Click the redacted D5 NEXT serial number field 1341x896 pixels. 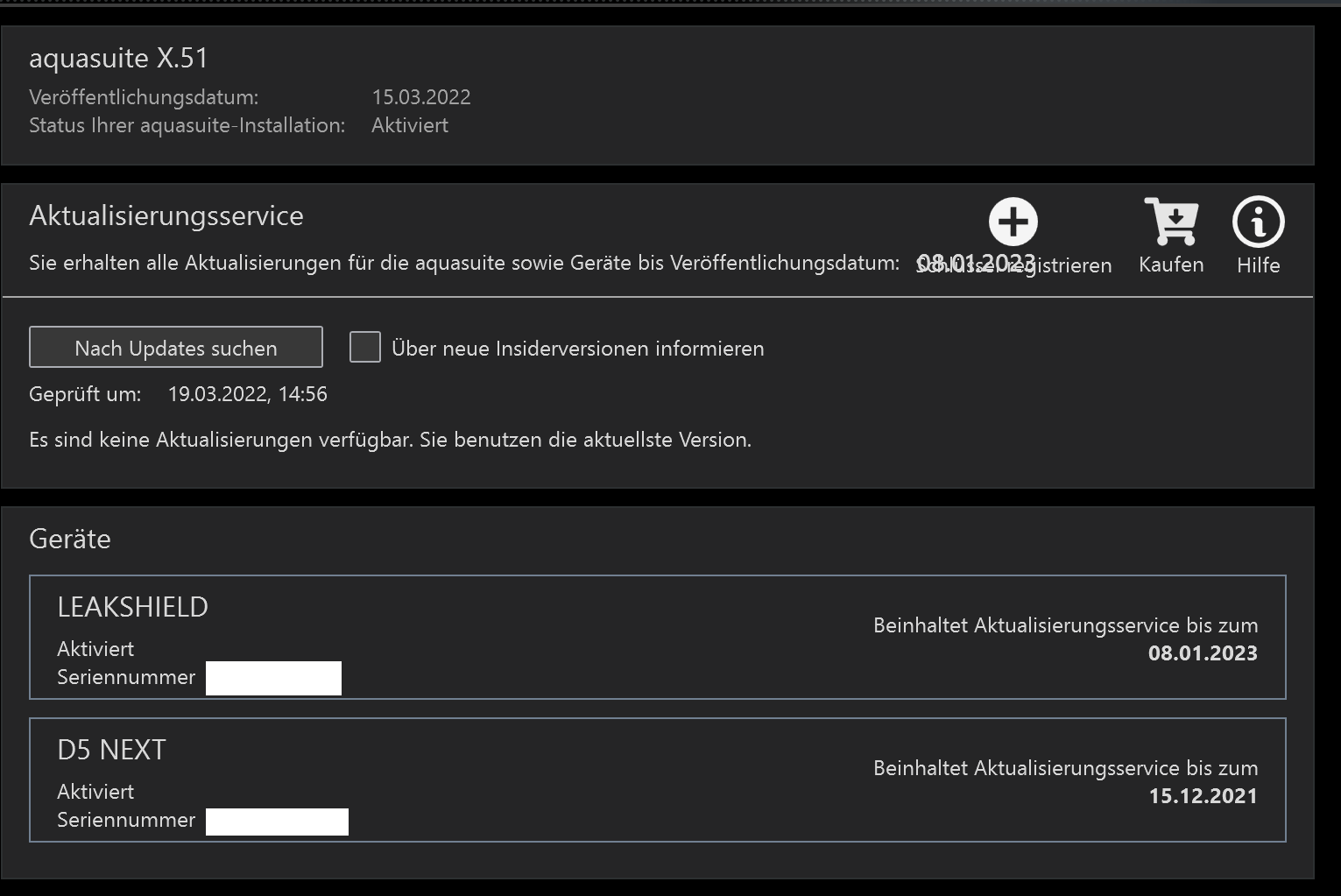point(277,822)
